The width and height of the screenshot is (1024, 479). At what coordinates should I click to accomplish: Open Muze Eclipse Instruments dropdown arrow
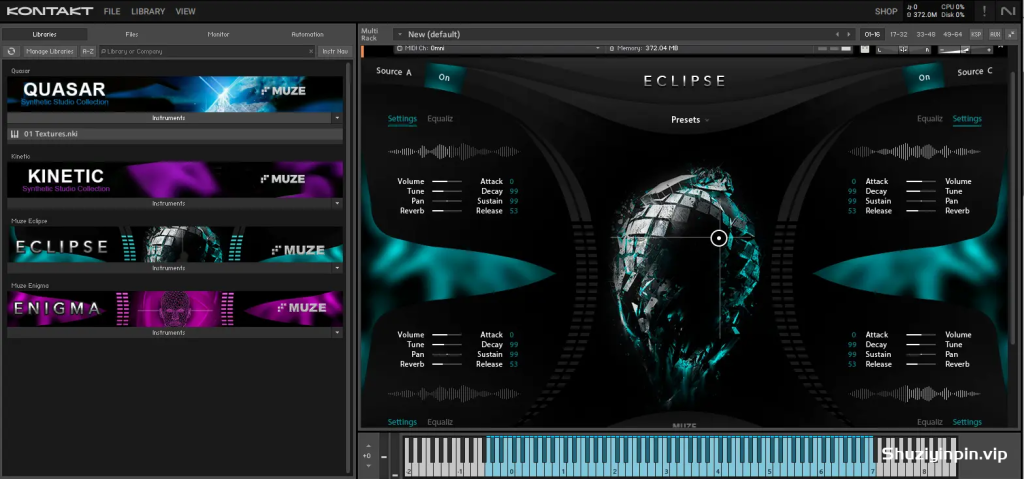[337, 268]
